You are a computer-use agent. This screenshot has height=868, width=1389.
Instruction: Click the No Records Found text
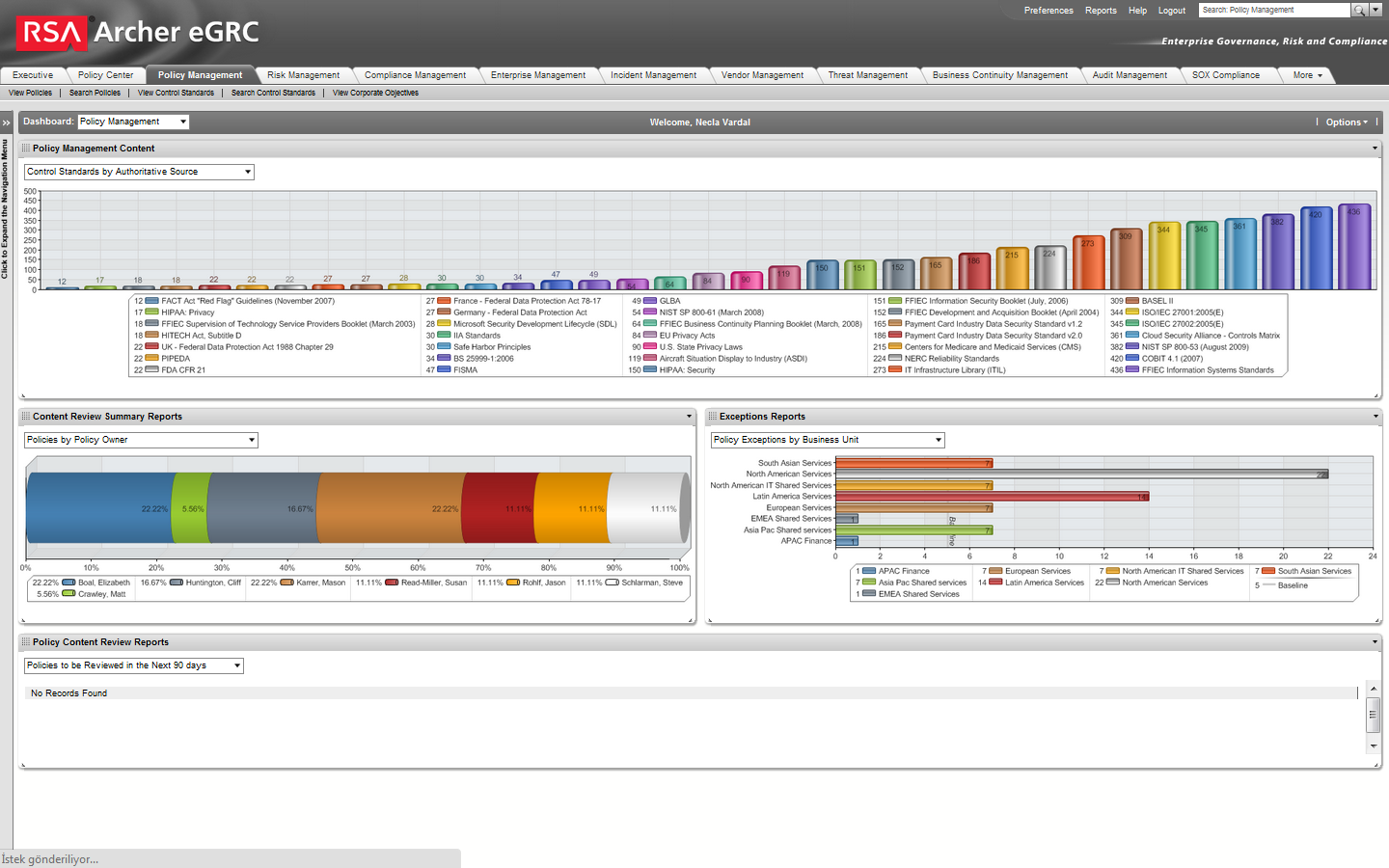[68, 693]
